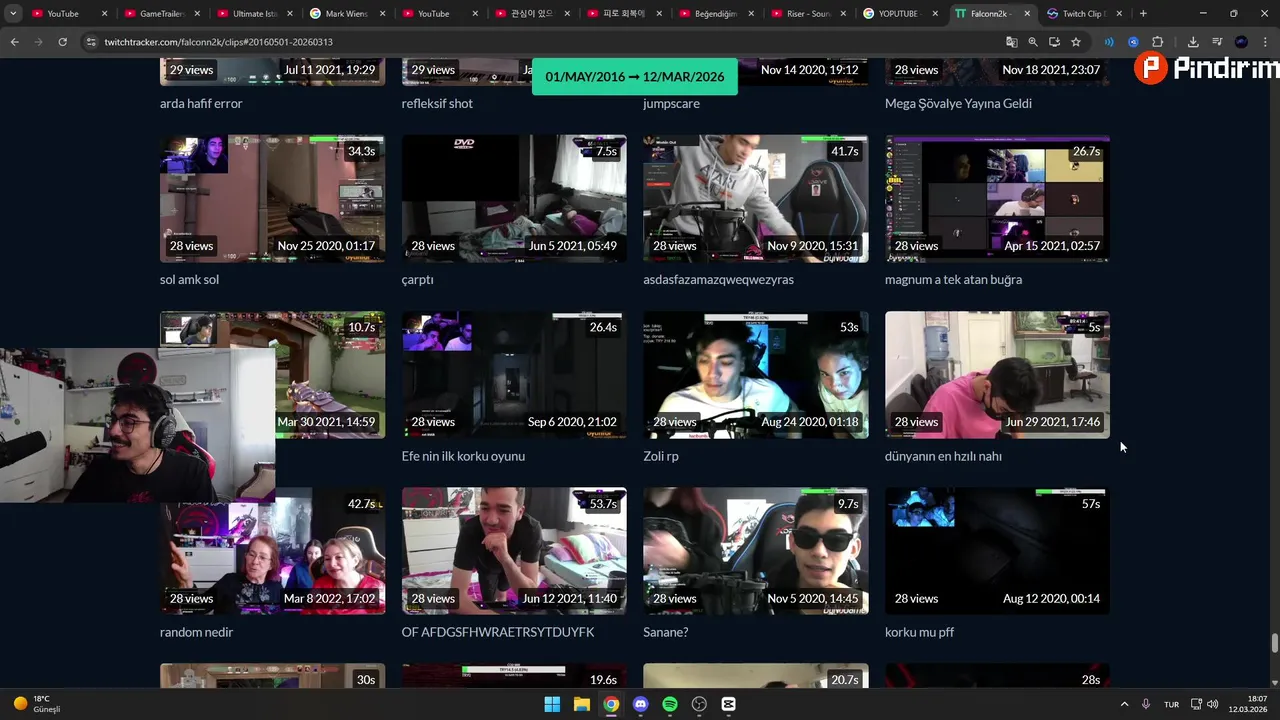1280x720 pixels.
Task: Open clip titled 'random nedir'
Action: (196, 632)
